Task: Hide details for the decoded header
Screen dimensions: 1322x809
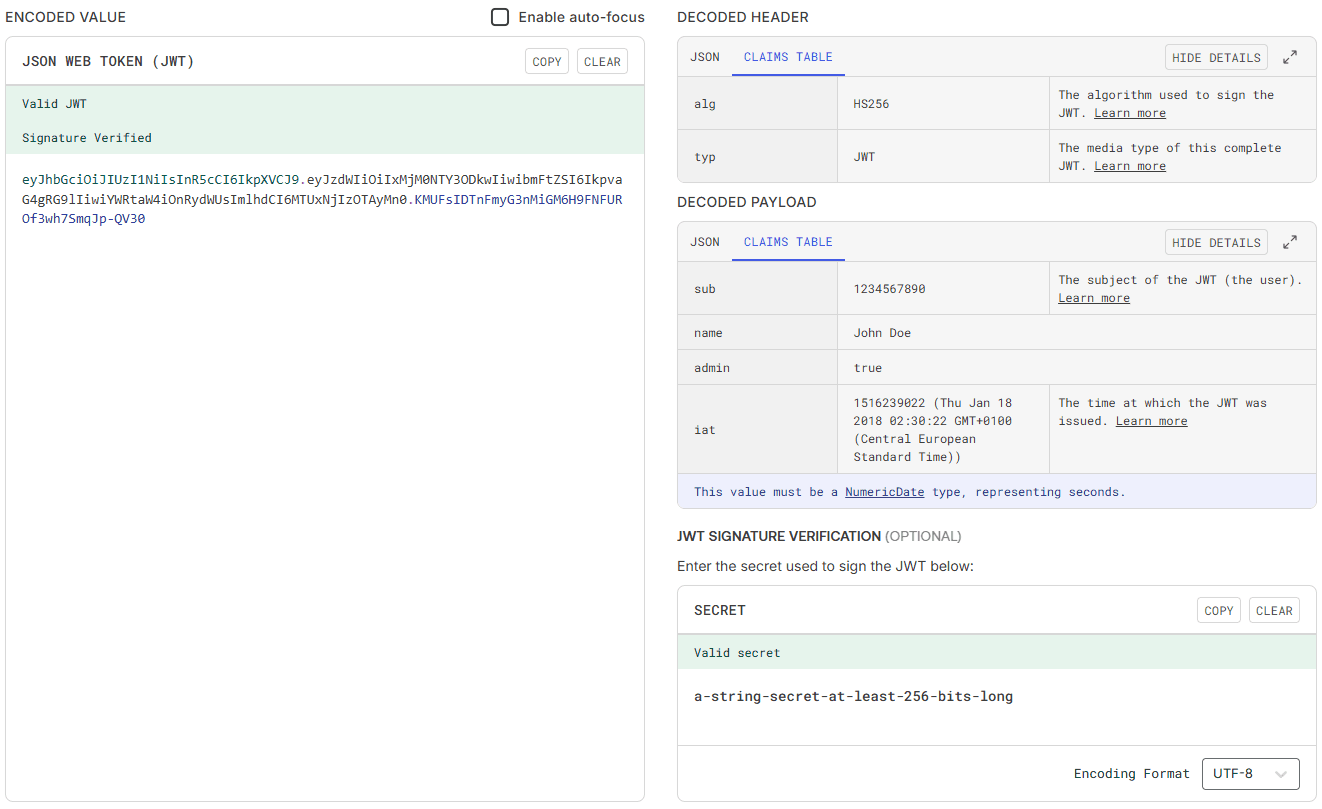Action: coord(1216,57)
